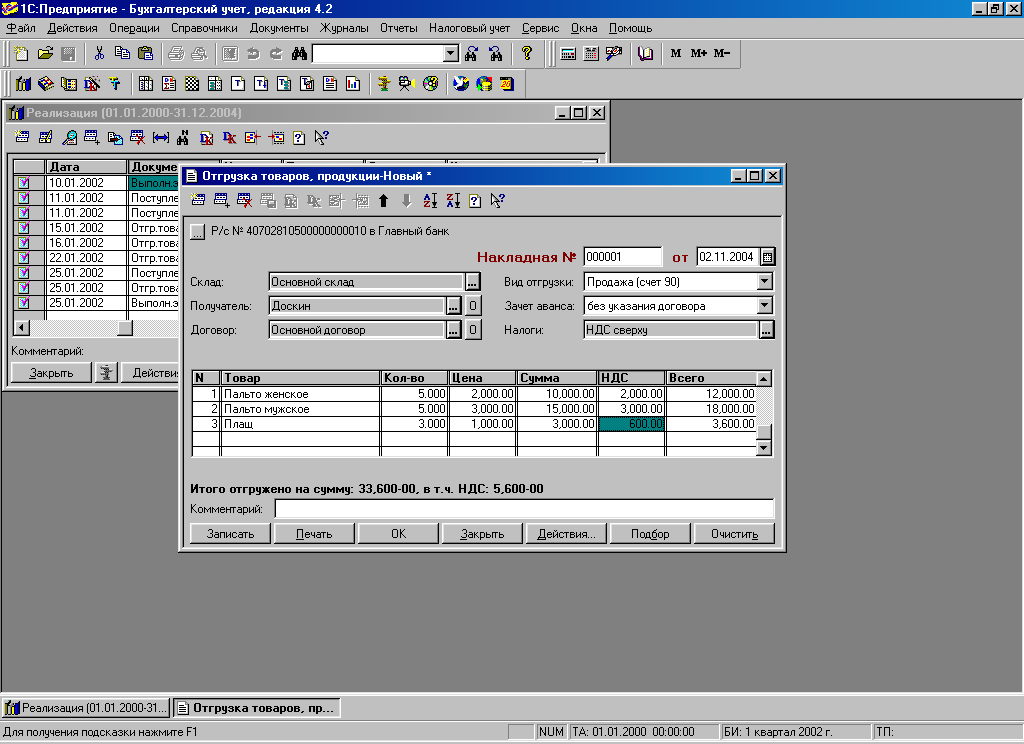Click the magnifier view icon in Реализация toolbar

(x=69, y=137)
